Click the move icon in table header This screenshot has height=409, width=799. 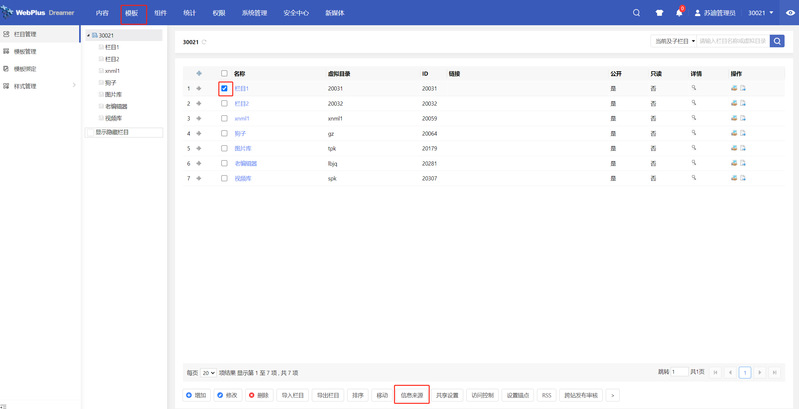(x=199, y=73)
